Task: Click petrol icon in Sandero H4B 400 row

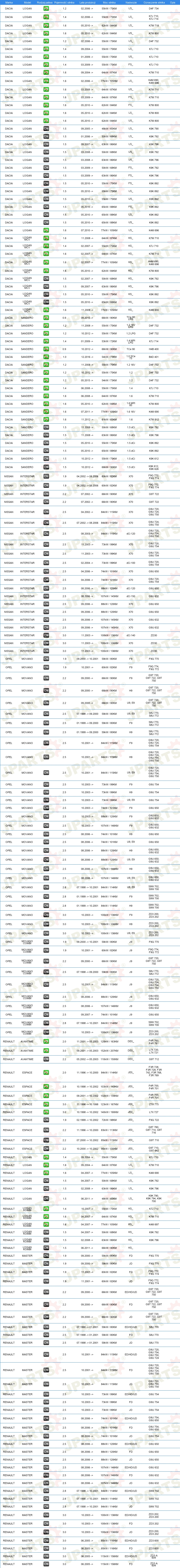Action: pyautogui.click(x=46, y=349)
